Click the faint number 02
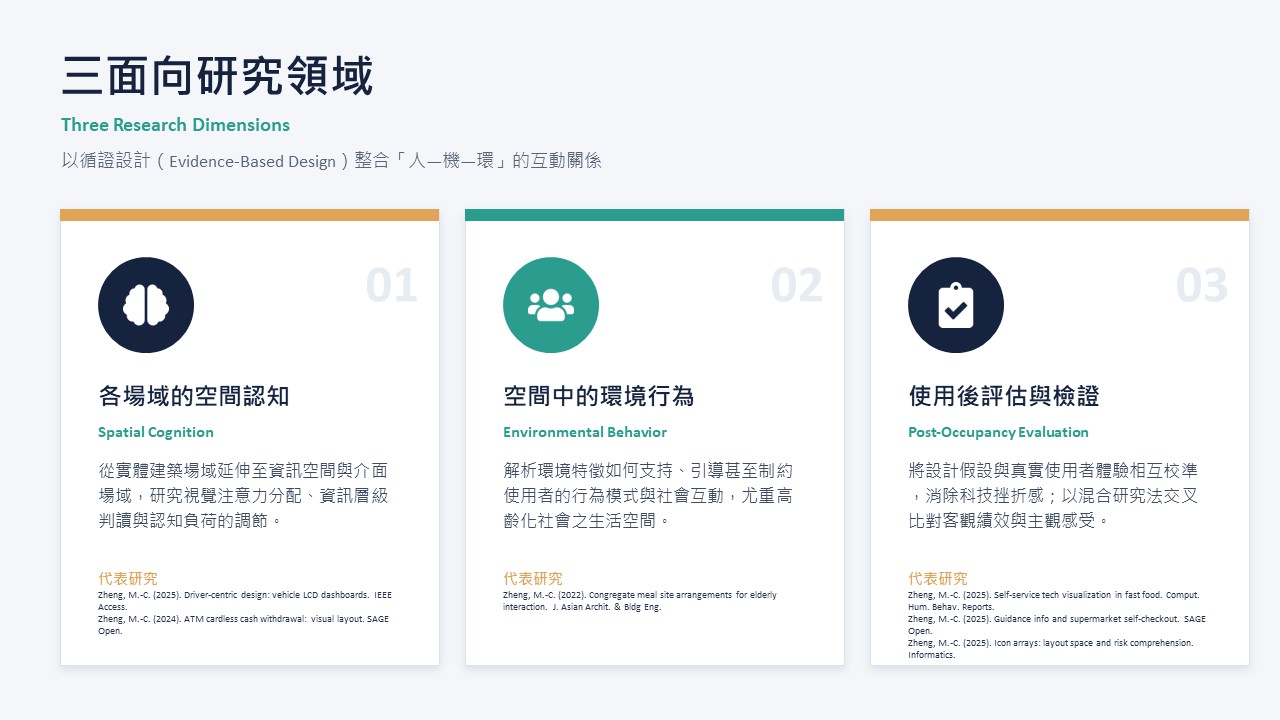Image resolution: width=1280 pixels, height=720 pixels. coord(797,286)
